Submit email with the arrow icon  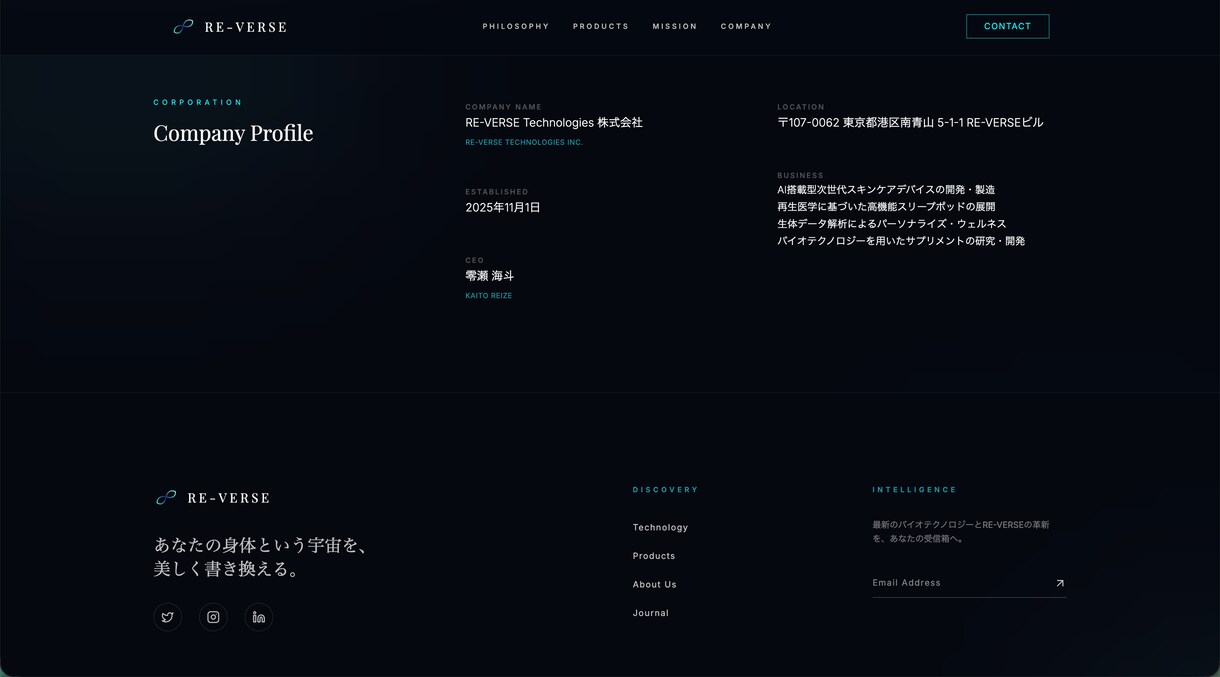[1060, 583]
